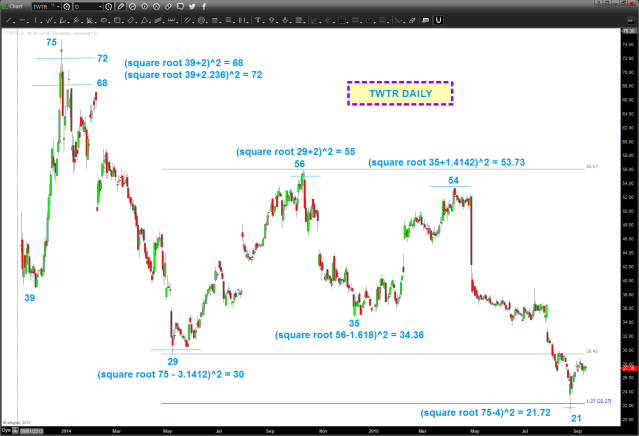Expand the text tool options arrow
The width and height of the screenshot is (639, 436).
coord(263,21)
